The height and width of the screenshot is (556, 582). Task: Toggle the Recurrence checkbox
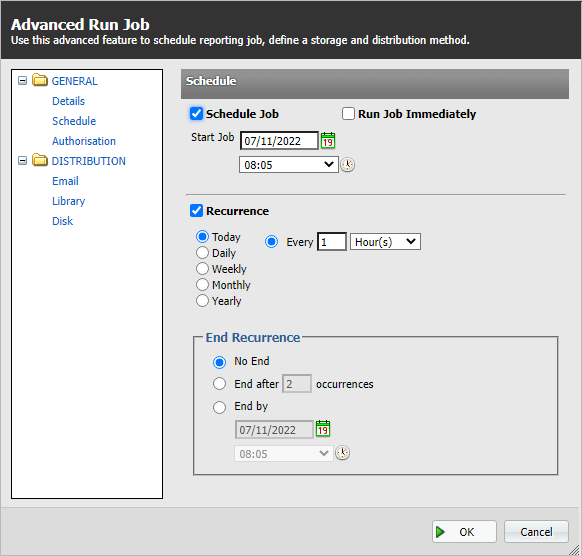click(x=196, y=211)
